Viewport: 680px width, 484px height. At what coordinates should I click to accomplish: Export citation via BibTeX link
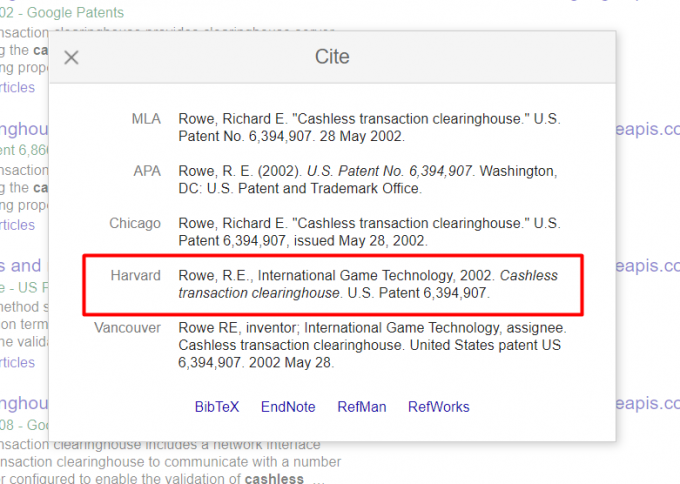[217, 407]
